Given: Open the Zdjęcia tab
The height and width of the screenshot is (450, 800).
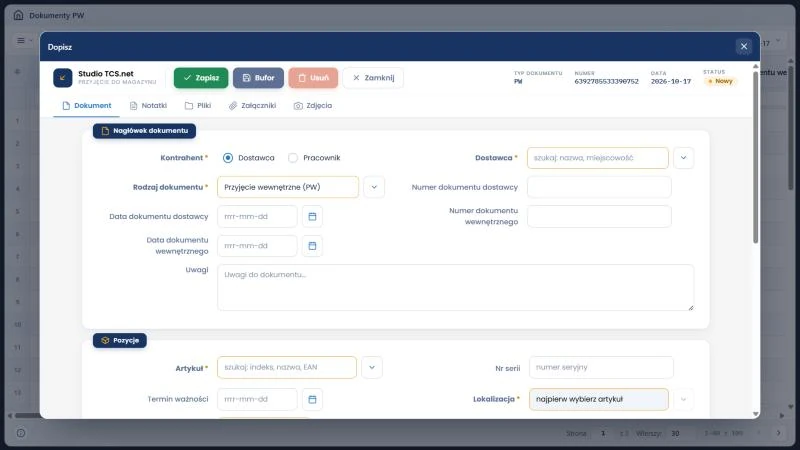Looking at the screenshot, I should click(313, 106).
